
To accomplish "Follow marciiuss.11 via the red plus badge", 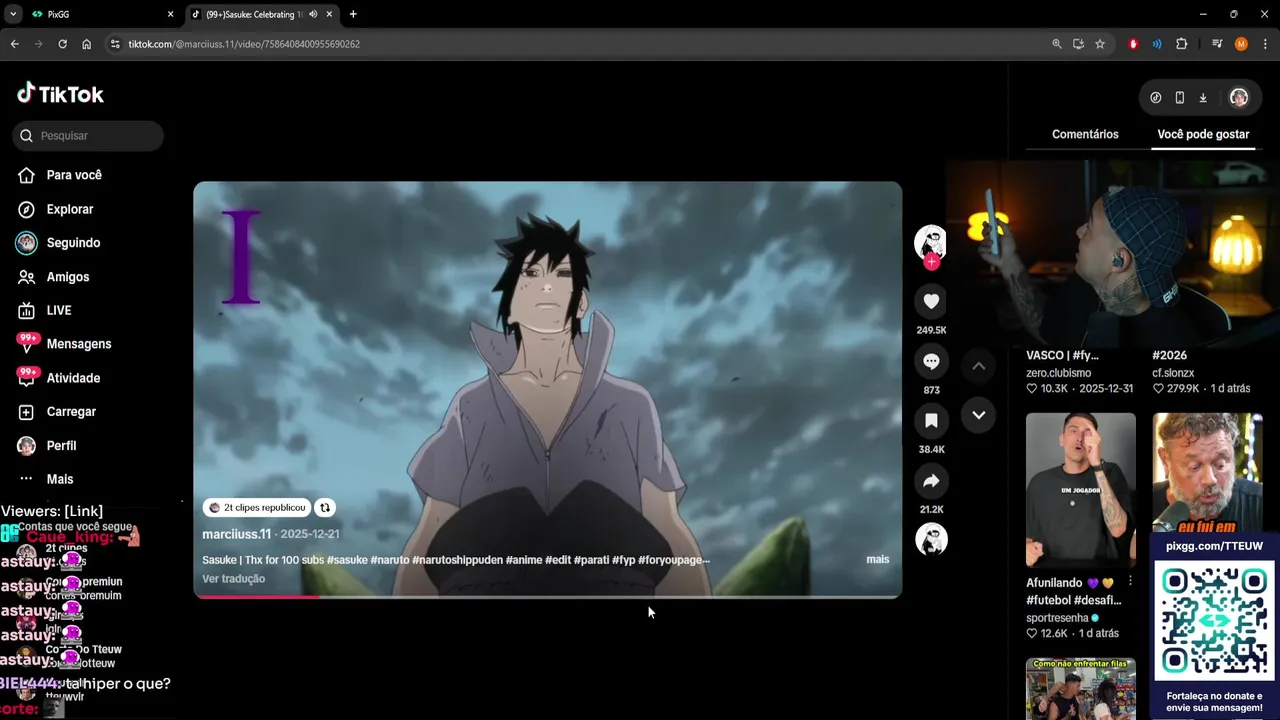I will click(x=931, y=262).
